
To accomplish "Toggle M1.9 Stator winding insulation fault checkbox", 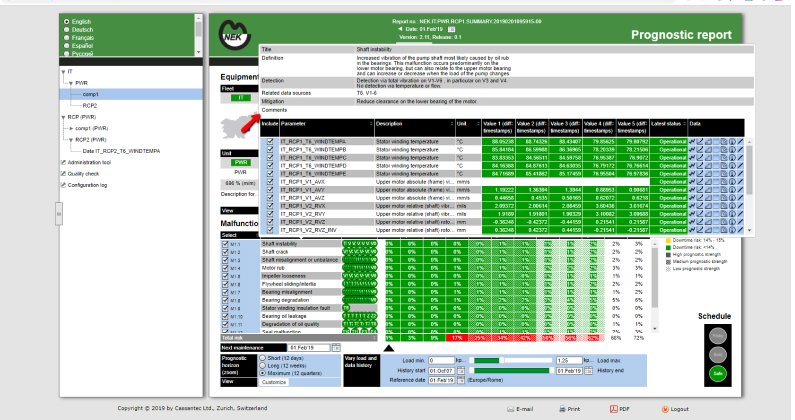I will pyautogui.click(x=225, y=308).
